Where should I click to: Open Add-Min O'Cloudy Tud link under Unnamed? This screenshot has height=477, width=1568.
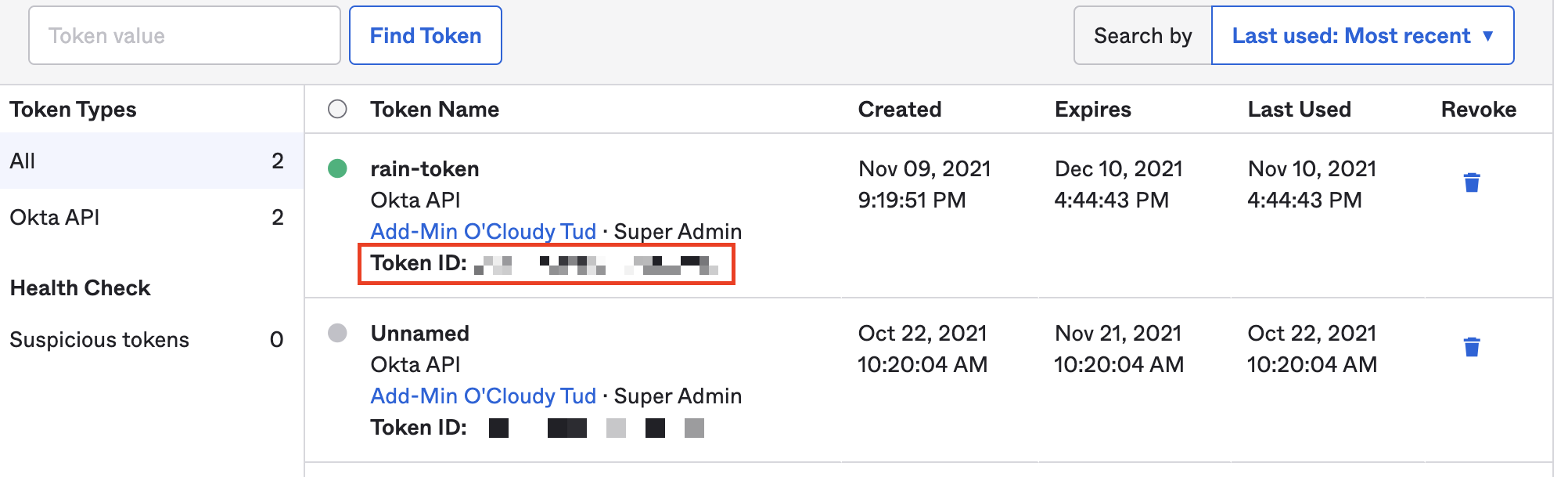483,396
